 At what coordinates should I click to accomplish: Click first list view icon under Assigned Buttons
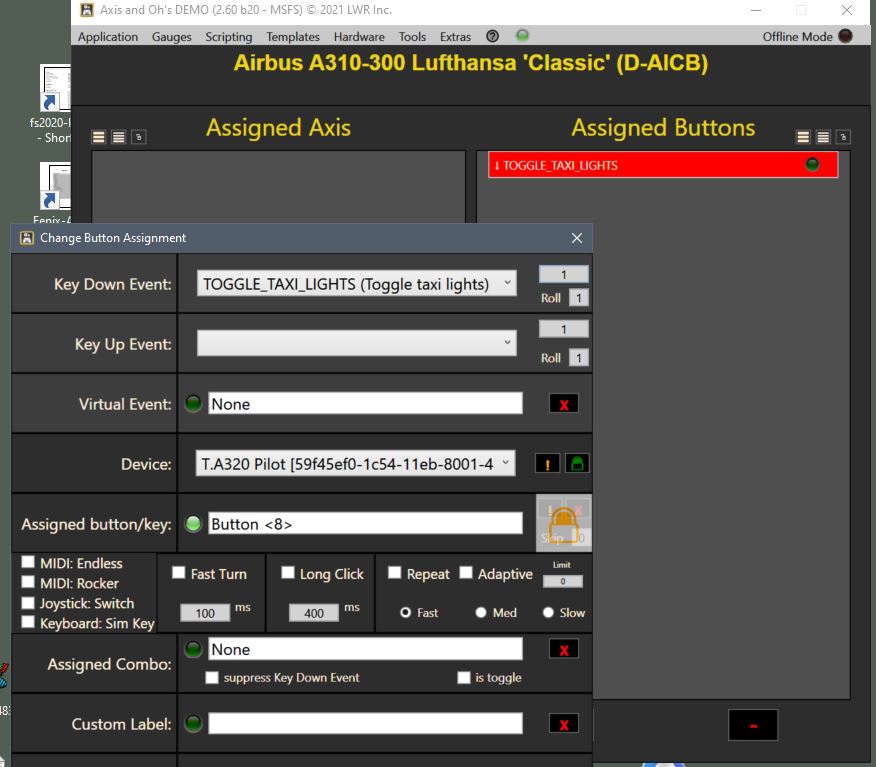(x=803, y=137)
